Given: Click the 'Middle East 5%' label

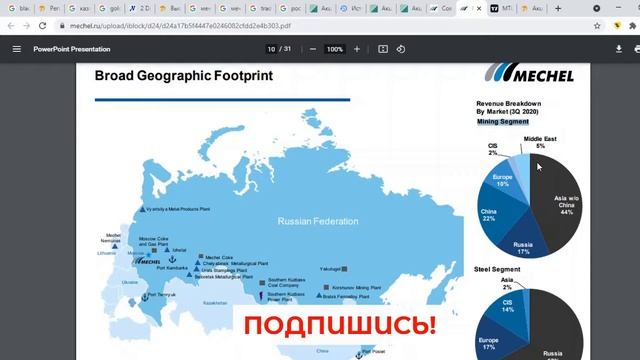Looking at the screenshot, I should coord(540,142).
